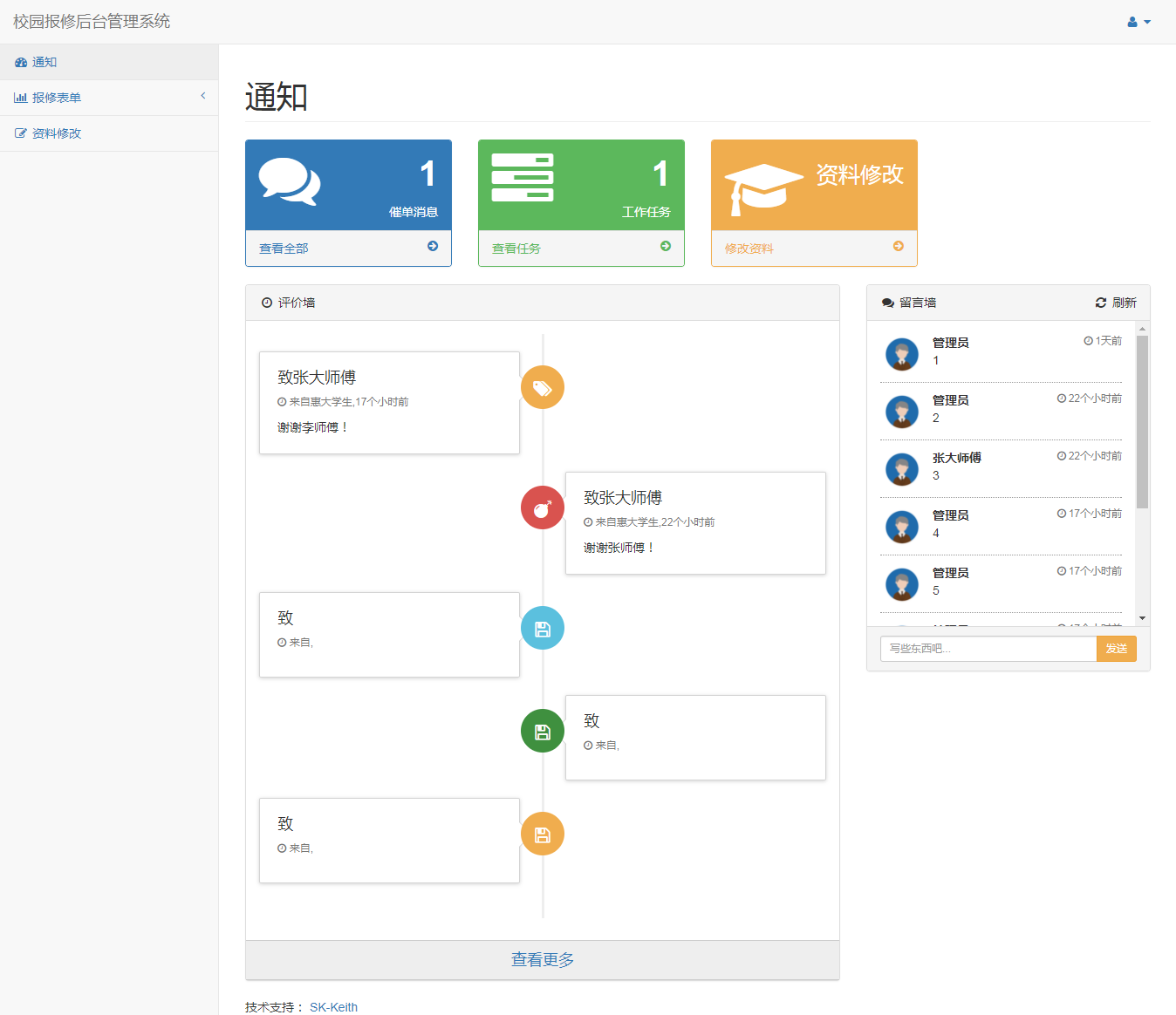The width and height of the screenshot is (1176, 1015).
Task: Click the chat bubbles icon on blue card
Action: pos(290,181)
